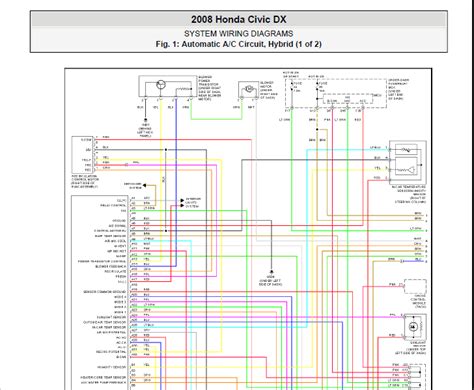The image size is (474, 390).
Task: Click the ground dot under blower transistor
Action: coord(145,120)
